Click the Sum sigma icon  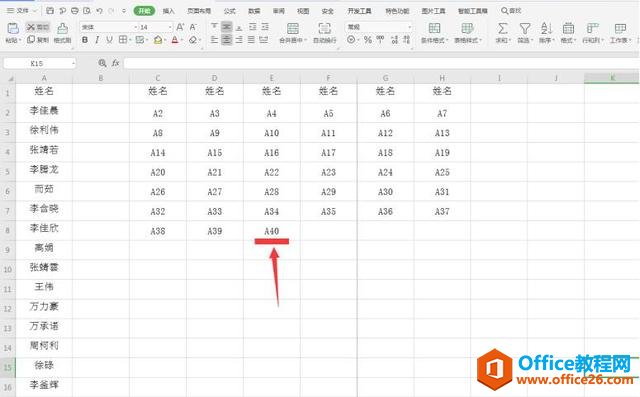click(x=502, y=28)
